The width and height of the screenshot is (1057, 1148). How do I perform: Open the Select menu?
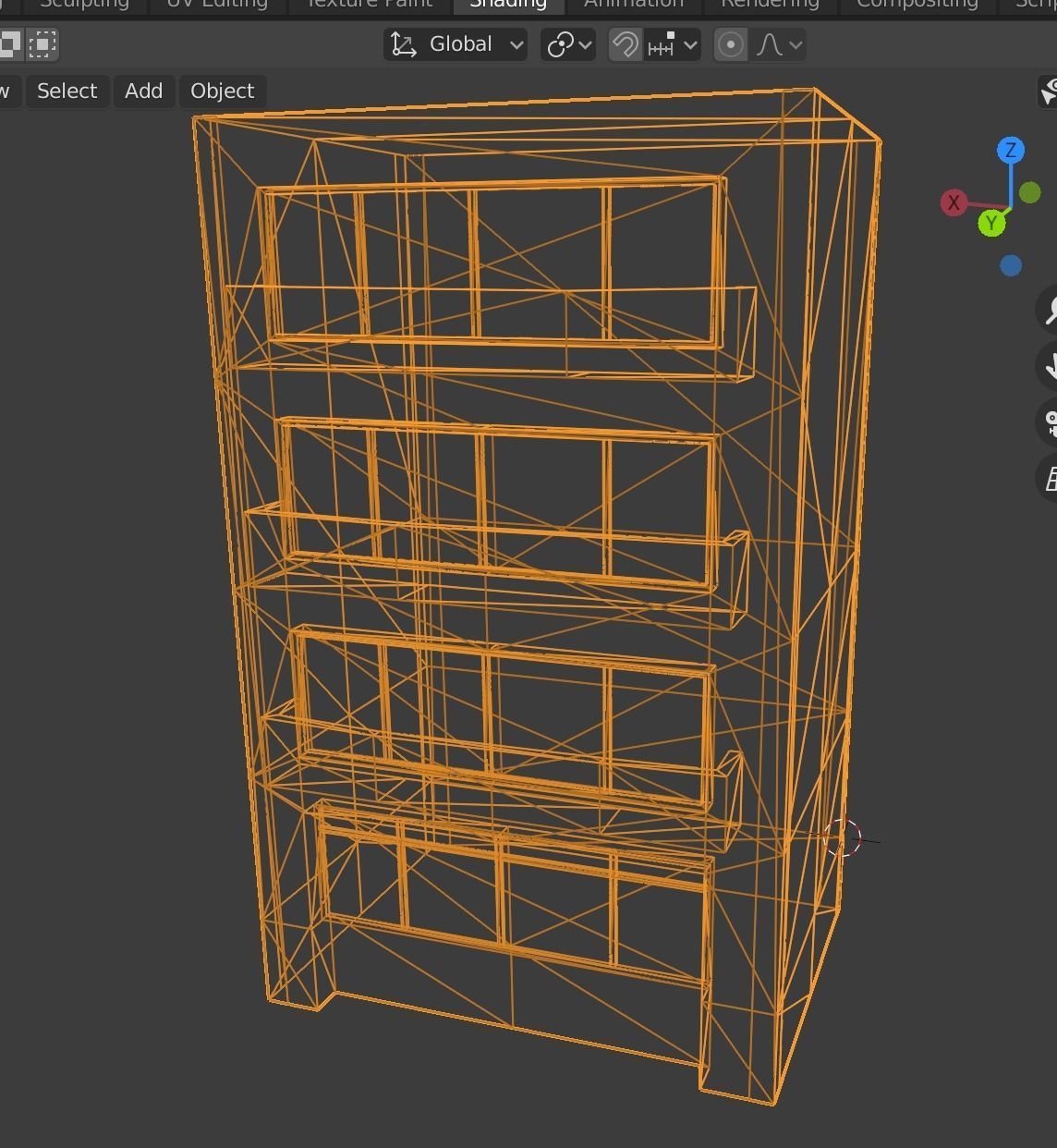click(x=67, y=91)
